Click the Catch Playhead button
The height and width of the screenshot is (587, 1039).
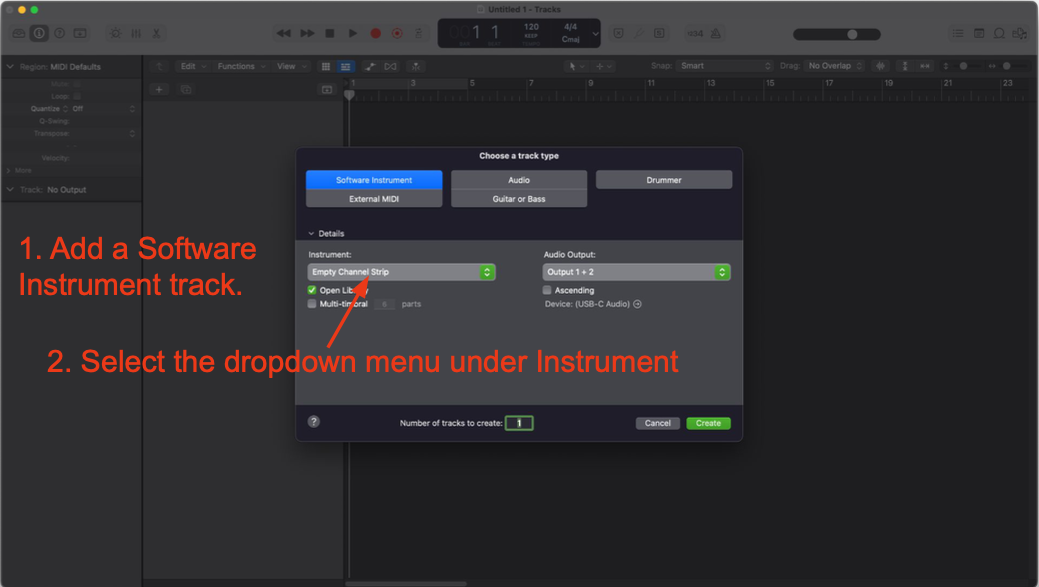tap(415, 66)
